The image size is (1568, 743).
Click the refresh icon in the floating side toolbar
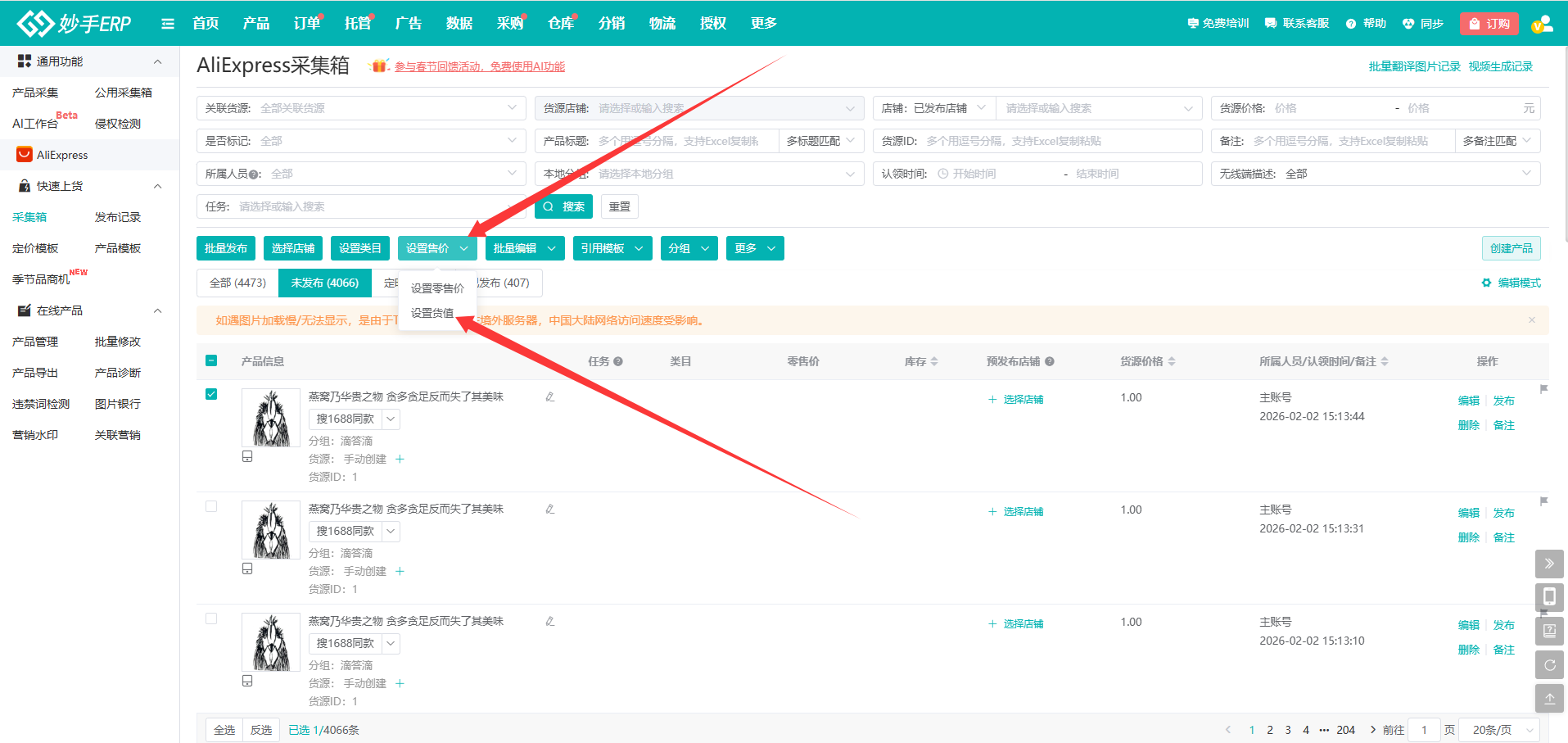1549,665
